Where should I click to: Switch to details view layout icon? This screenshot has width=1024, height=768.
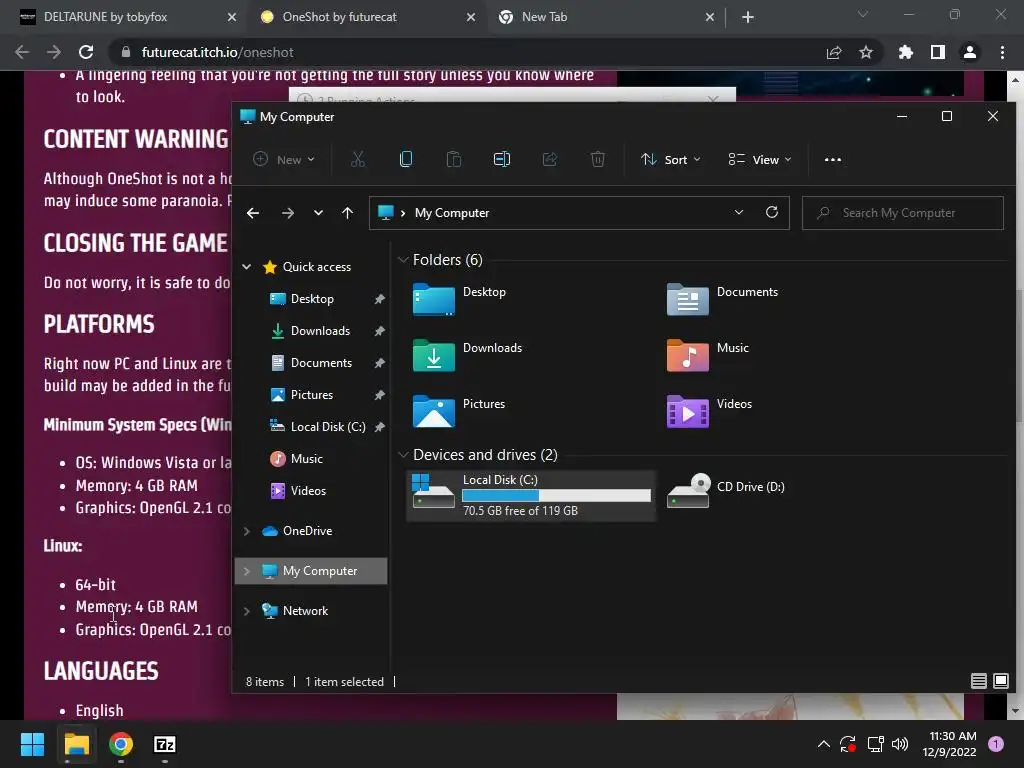pos(978,681)
